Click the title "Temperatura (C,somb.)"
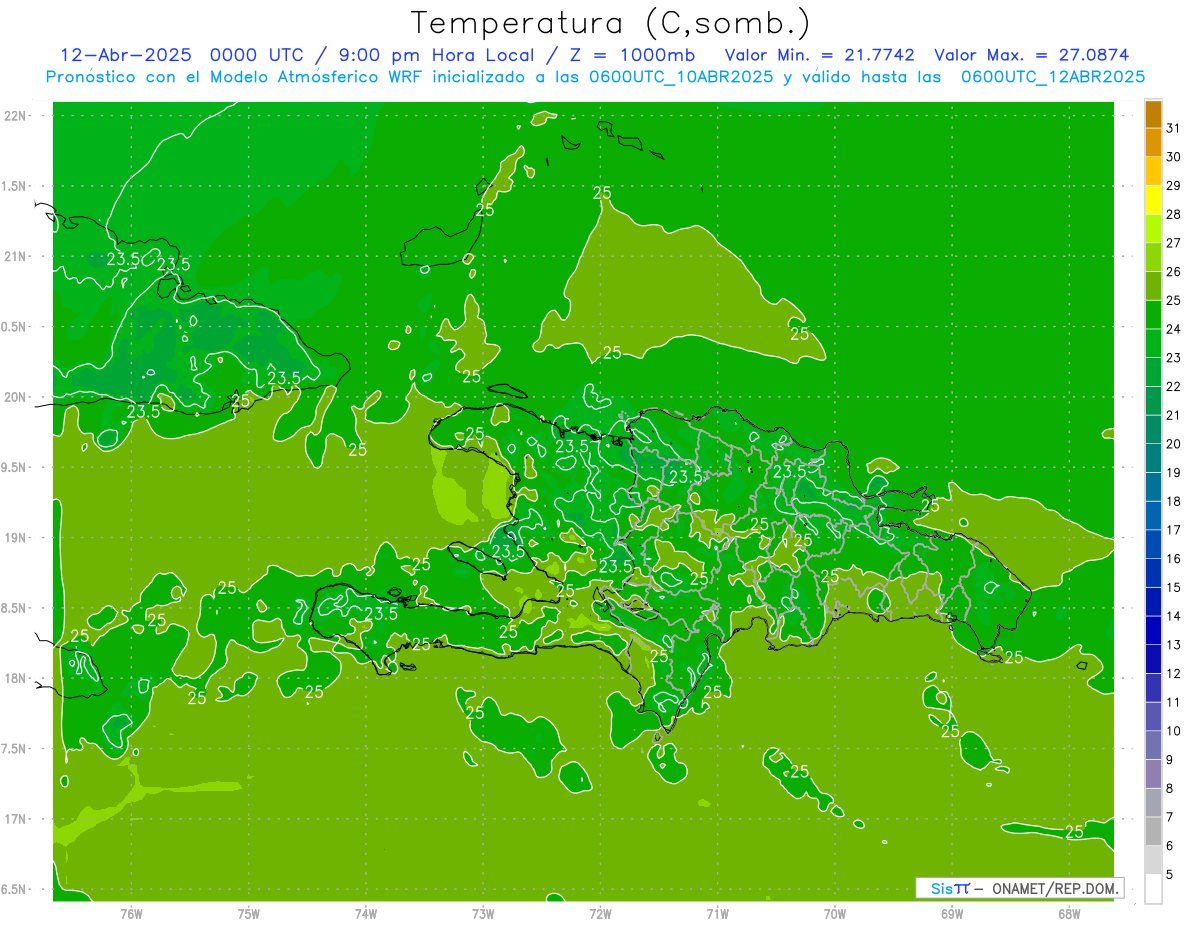This screenshot has width=1200, height=927. point(611,24)
